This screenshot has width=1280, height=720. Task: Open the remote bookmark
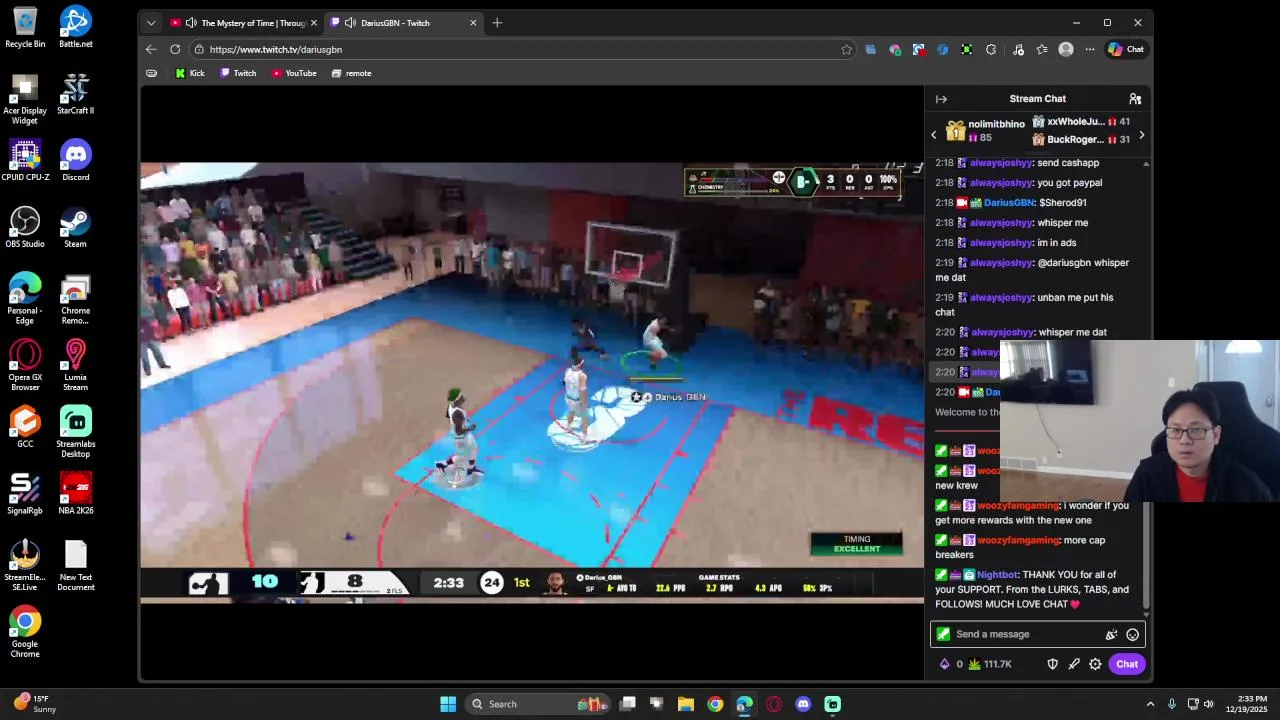351,73
